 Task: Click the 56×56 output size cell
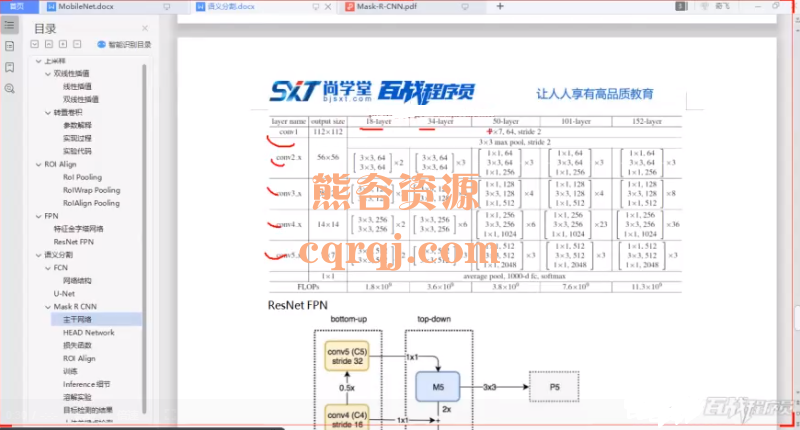click(x=328, y=157)
